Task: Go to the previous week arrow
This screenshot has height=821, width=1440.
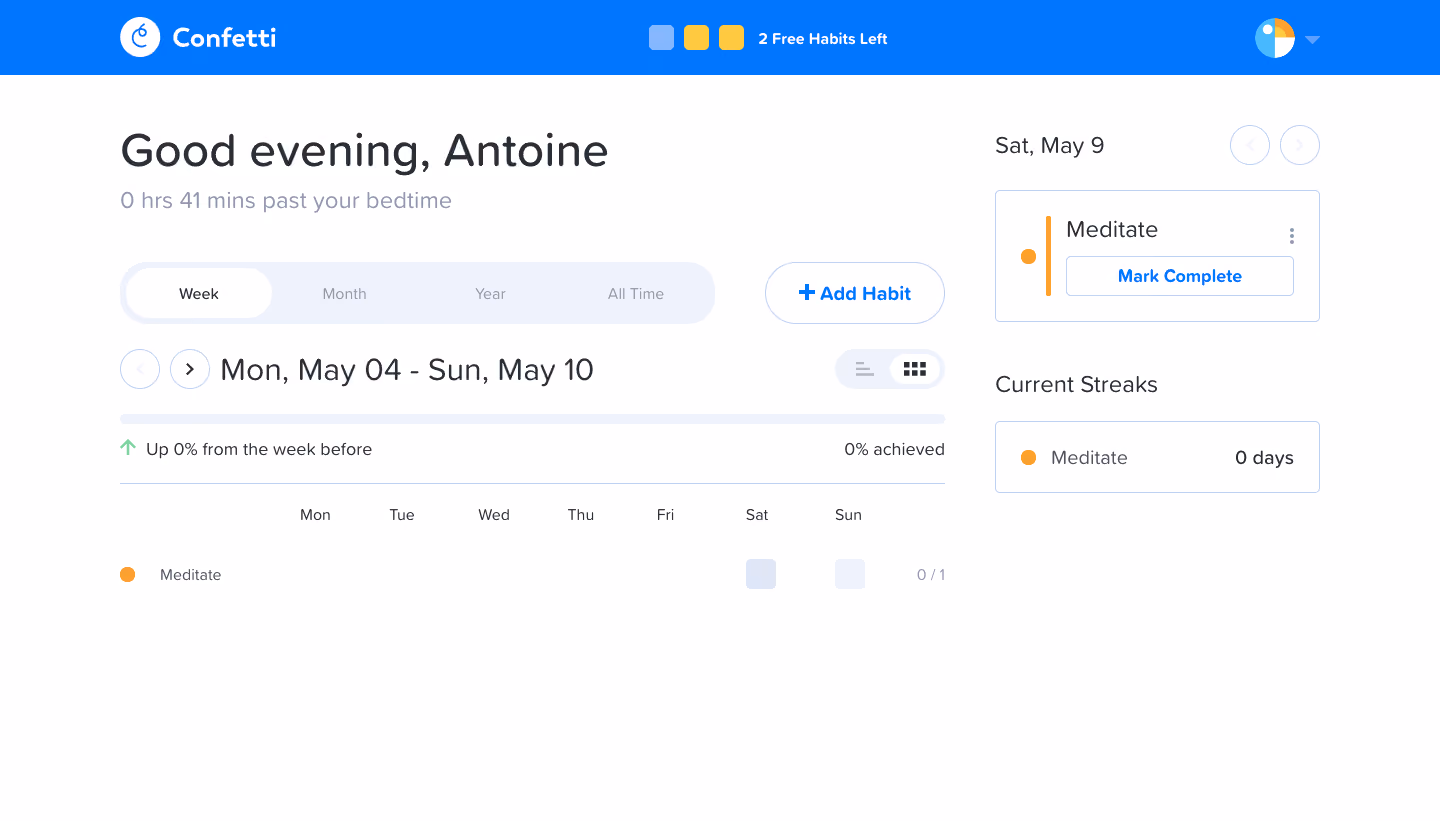Action: click(140, 369)
